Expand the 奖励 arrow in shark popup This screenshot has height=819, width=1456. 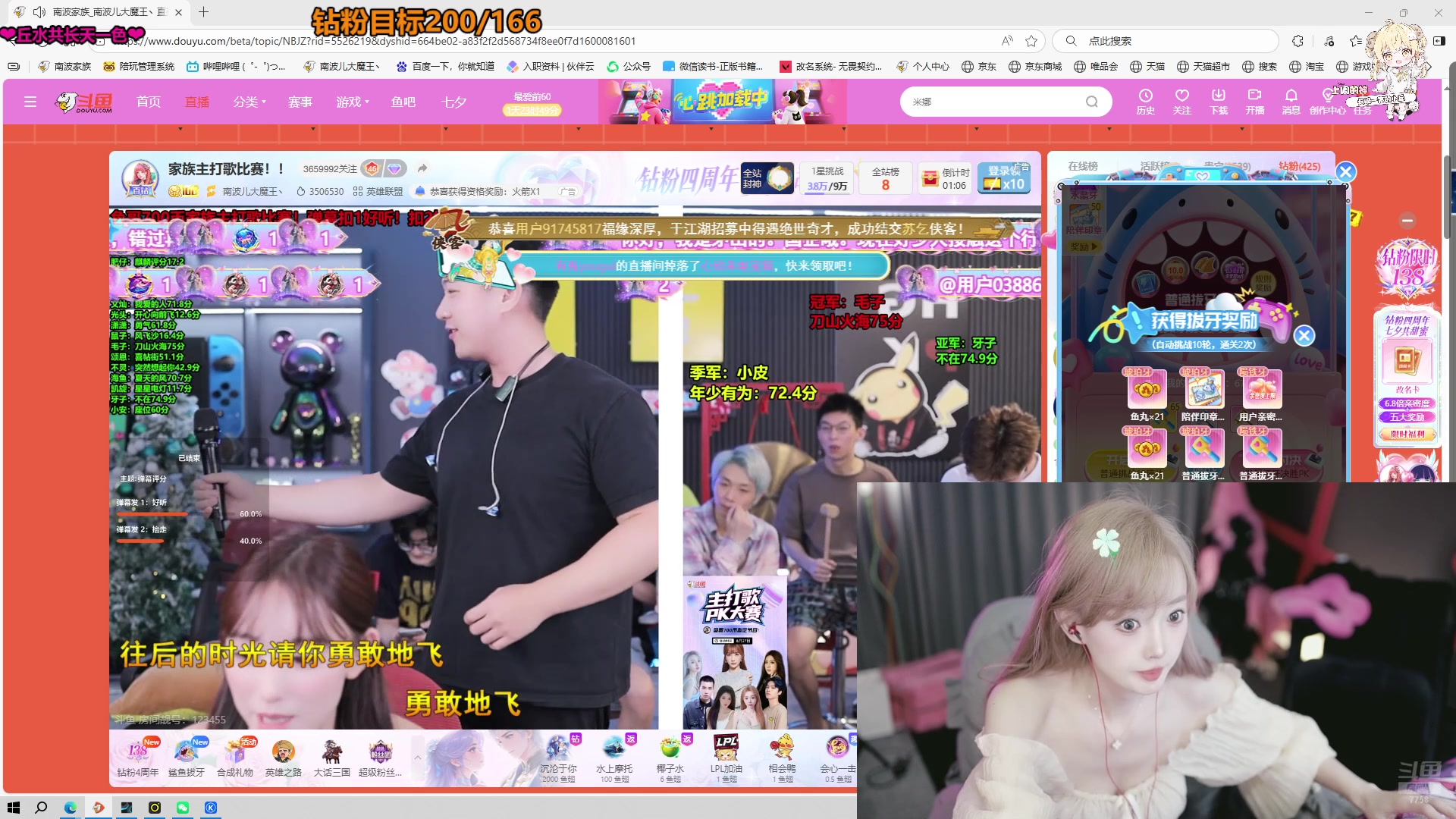point(1084,246)
